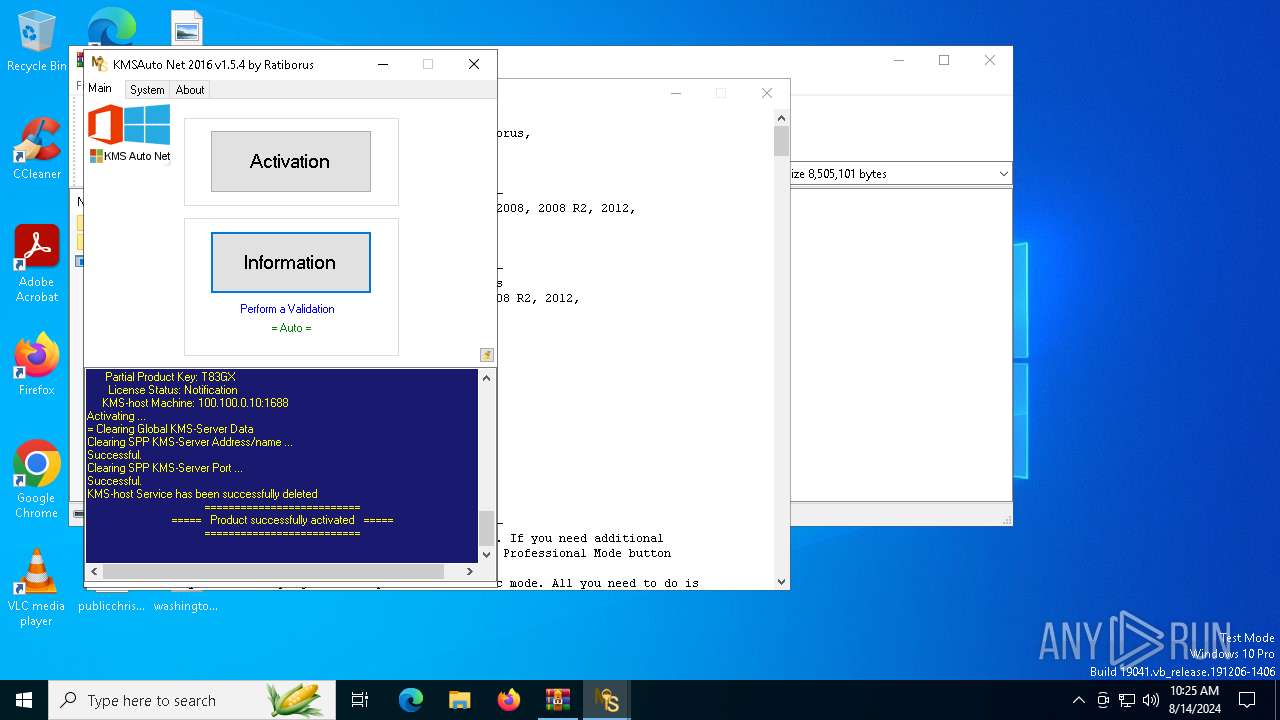The width and height of the screenshot is (1280, 720).
Task: Click the Windows logo in KMSAuto
Action: pyautogui.click(x=147, y=125)
